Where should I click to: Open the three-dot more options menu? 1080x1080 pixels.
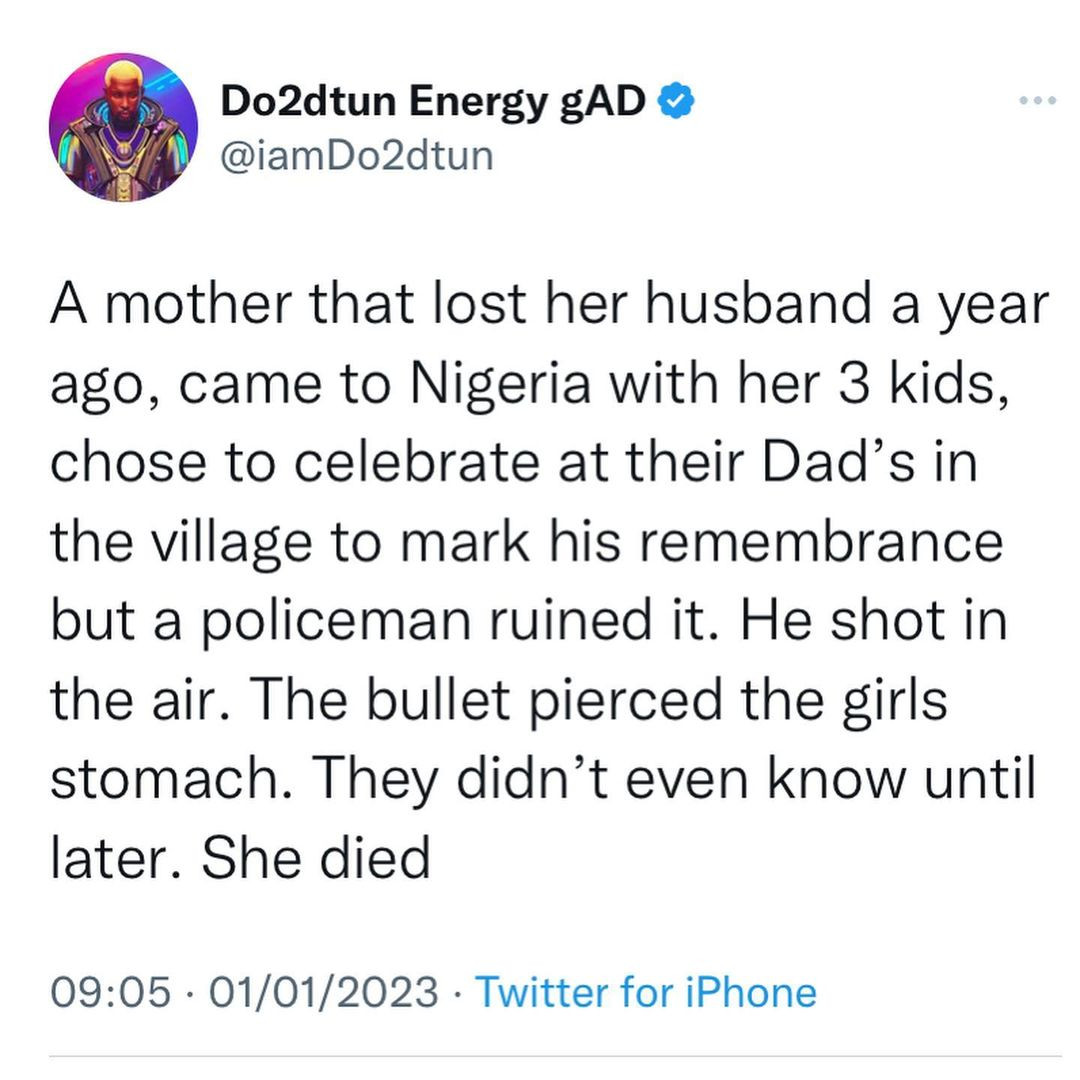coord(1036,102)
